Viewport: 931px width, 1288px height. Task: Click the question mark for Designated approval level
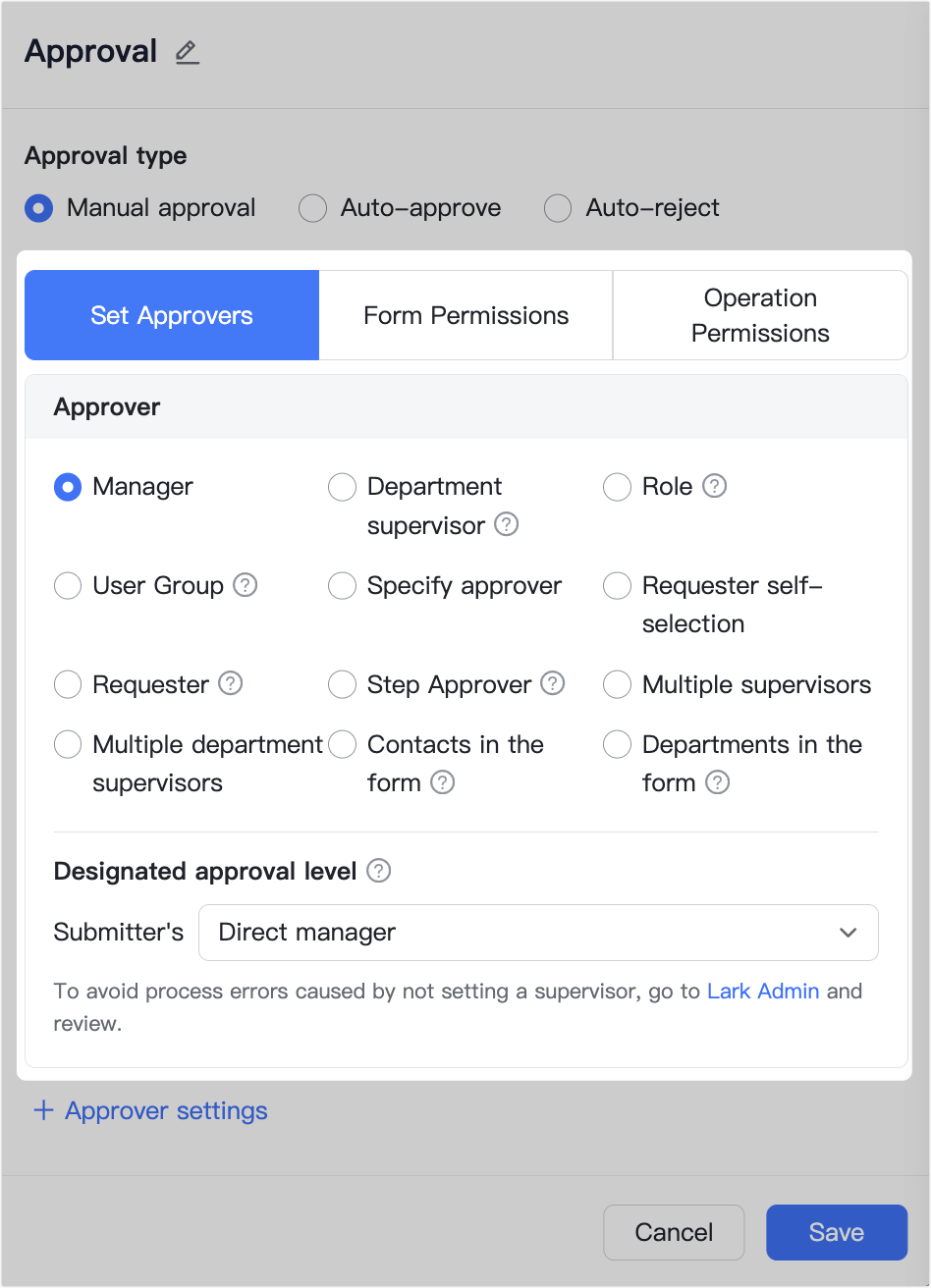point(378,871)
